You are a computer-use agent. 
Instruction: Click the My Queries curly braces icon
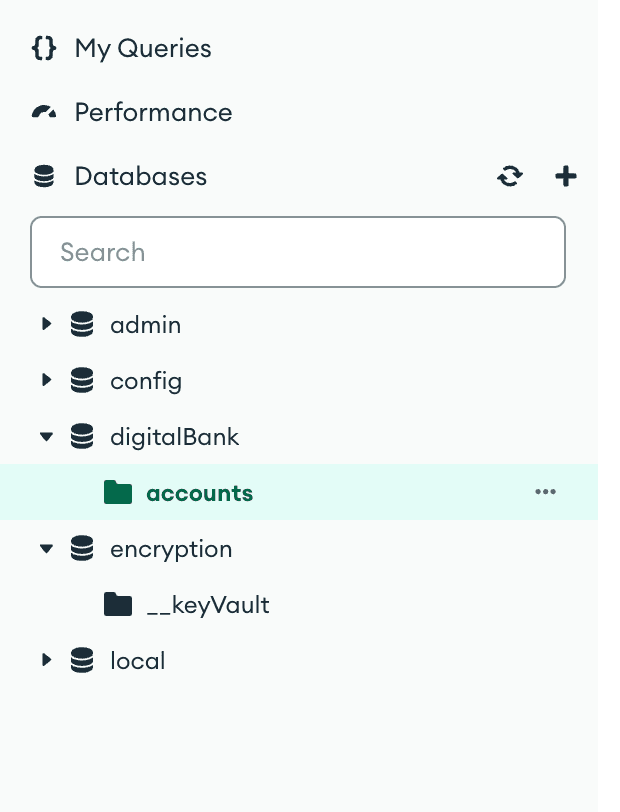click(44, 49)
